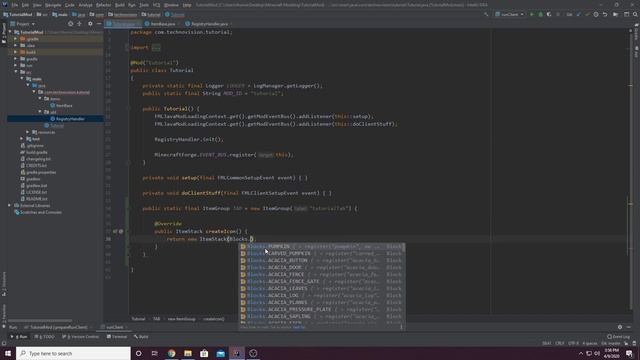Open Microsoft Store from taskbar

[x=204, y=353]
